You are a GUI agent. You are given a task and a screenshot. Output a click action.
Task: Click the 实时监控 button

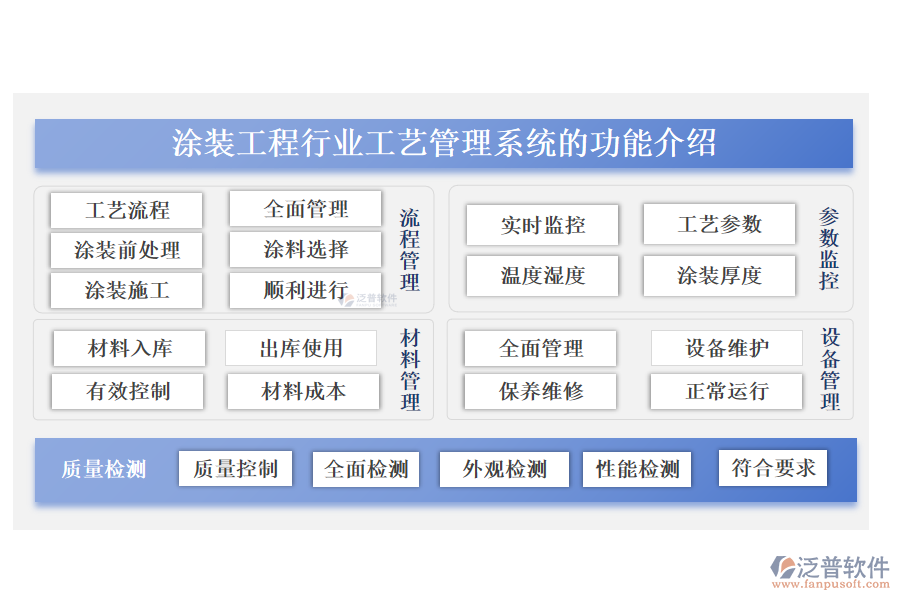[x=542, y=225]
